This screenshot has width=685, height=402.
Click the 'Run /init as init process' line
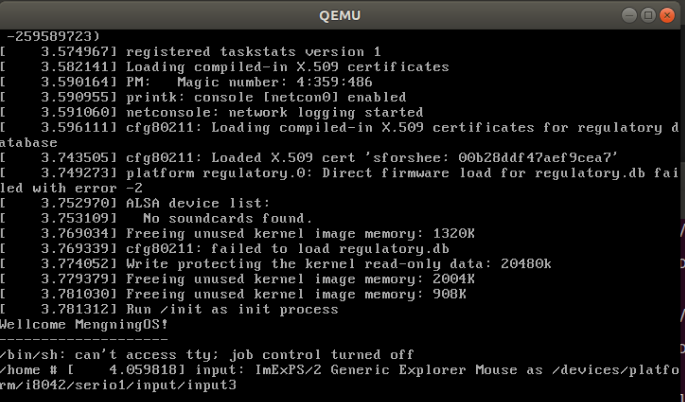point(232,310)
